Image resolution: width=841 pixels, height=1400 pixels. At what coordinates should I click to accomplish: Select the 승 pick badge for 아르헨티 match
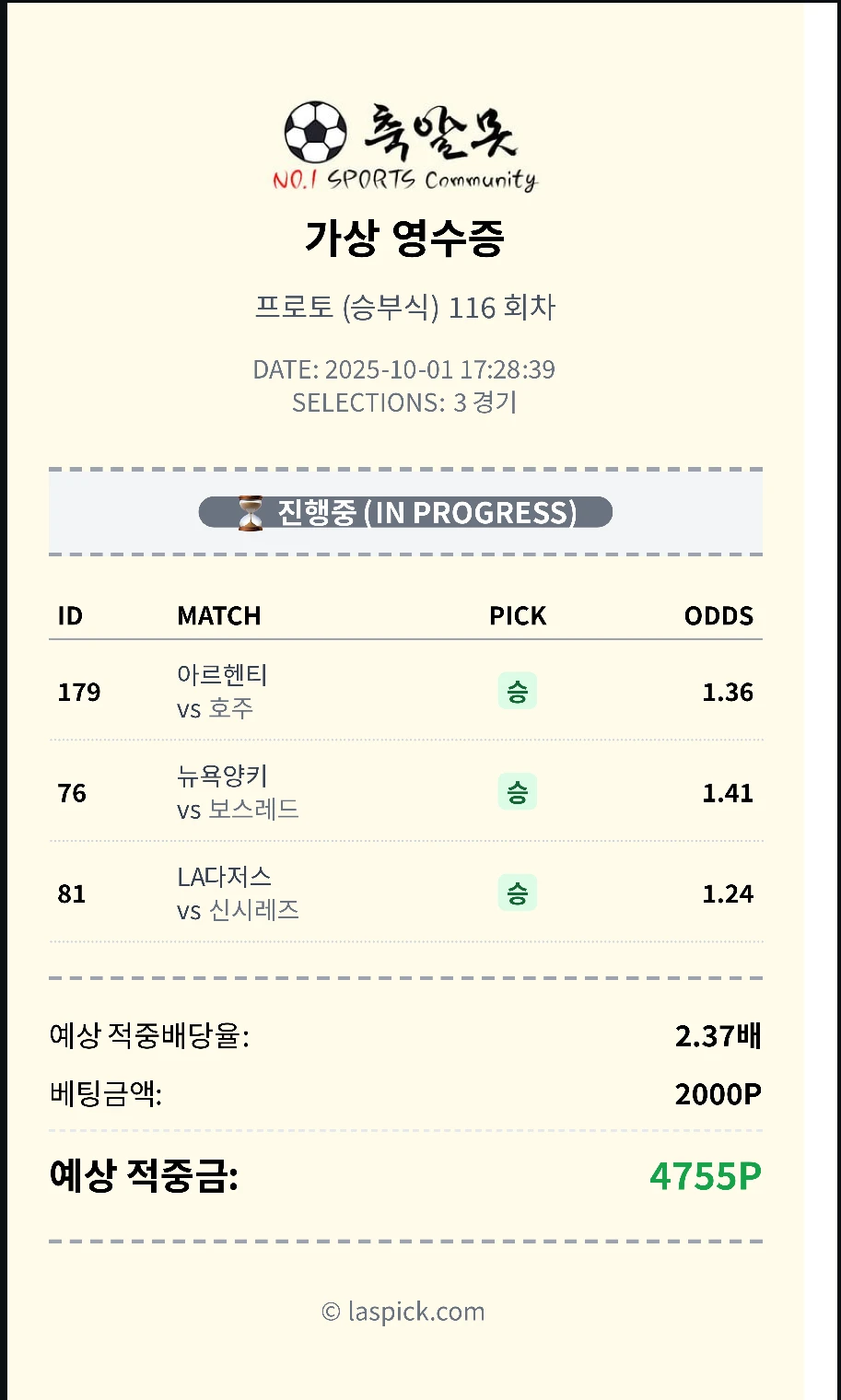click(x=518, y=692)
